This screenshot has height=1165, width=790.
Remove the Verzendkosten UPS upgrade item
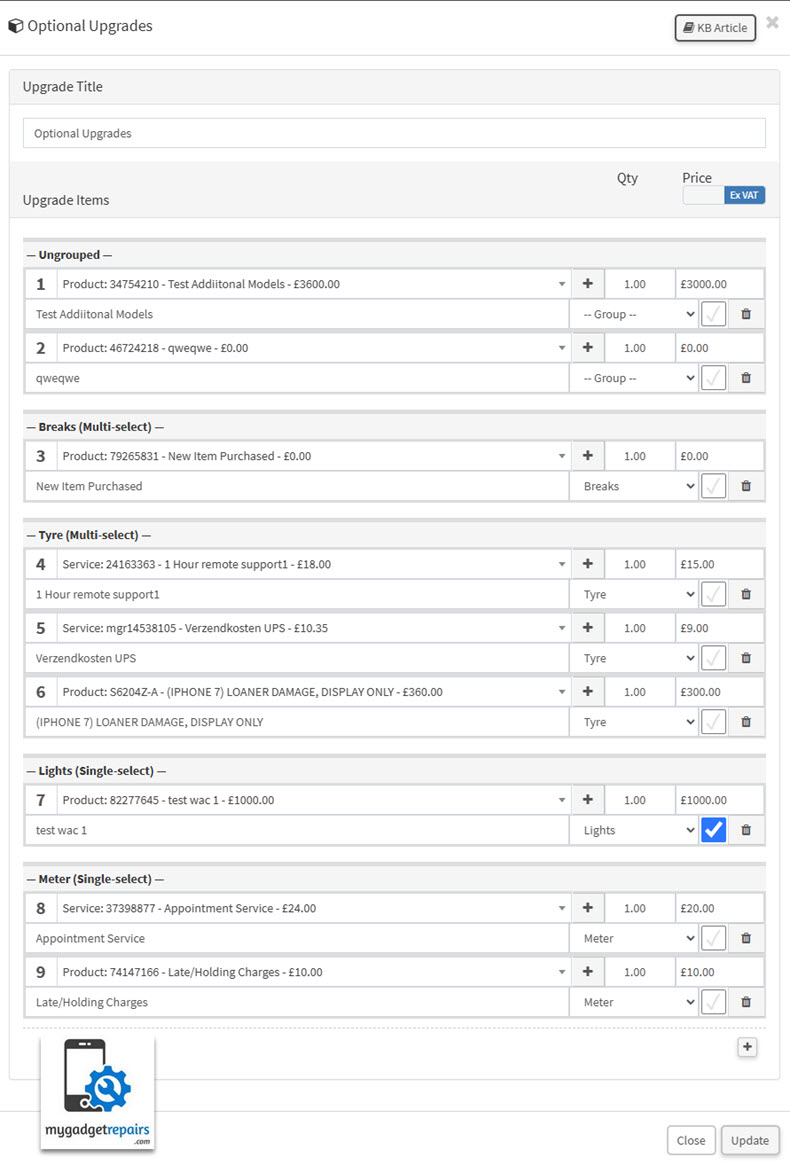click(x=745, y=658)
